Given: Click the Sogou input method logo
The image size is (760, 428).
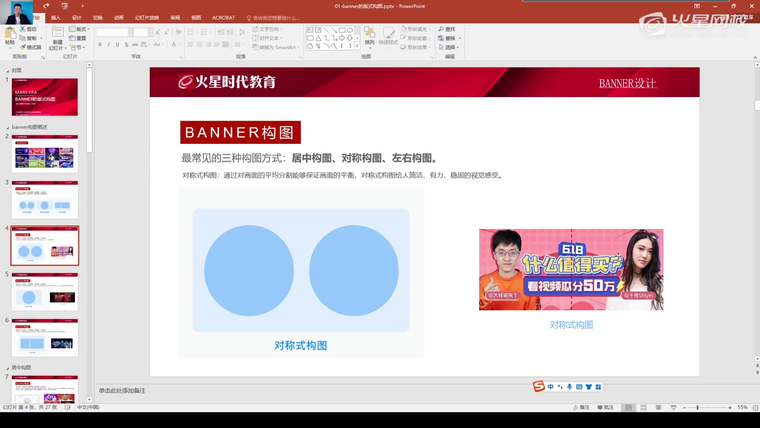Looking at the screenshot, I should [x=538, y=387].
